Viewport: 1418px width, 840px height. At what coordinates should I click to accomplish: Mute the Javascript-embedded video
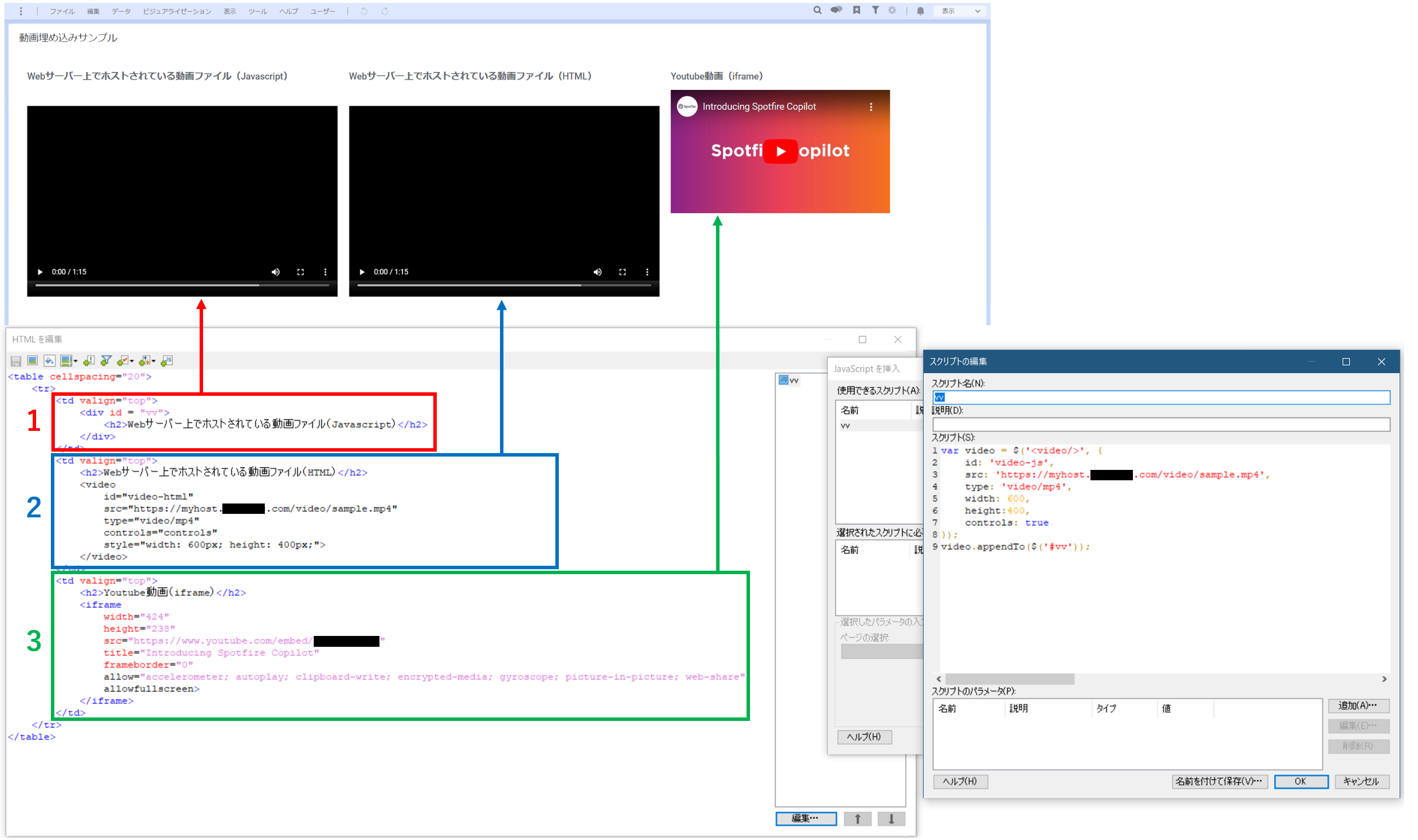click(x=276, y=272)
